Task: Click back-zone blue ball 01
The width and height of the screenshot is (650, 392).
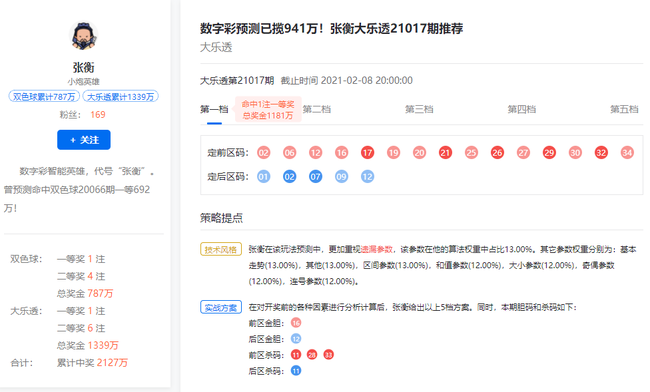Action: point(264,177)
